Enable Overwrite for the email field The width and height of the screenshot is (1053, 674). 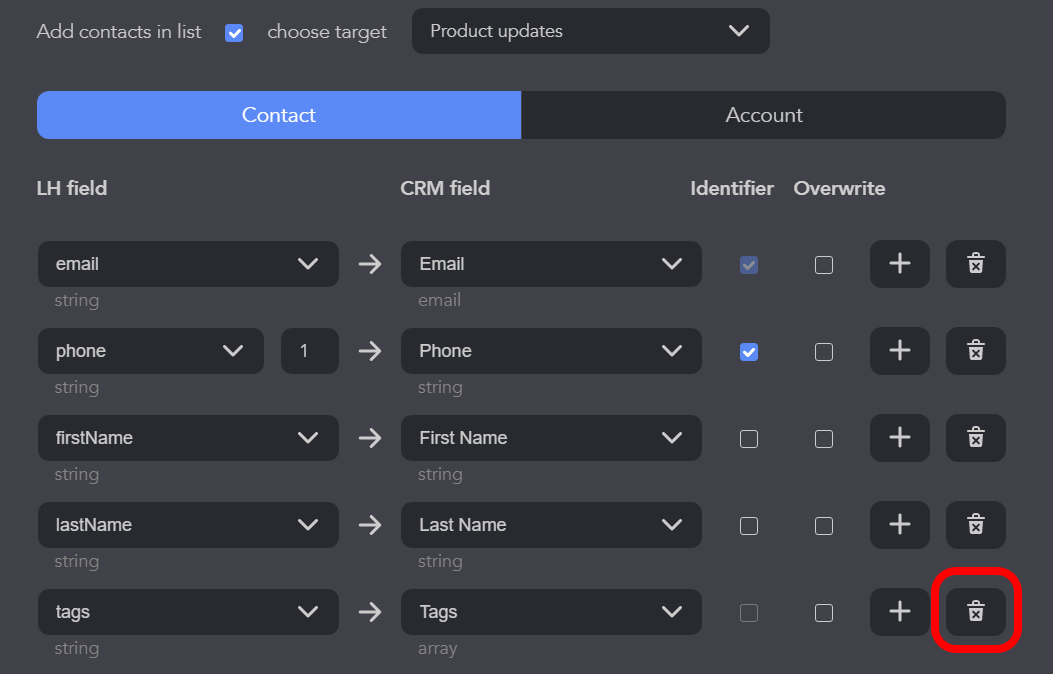click(823, 265)
